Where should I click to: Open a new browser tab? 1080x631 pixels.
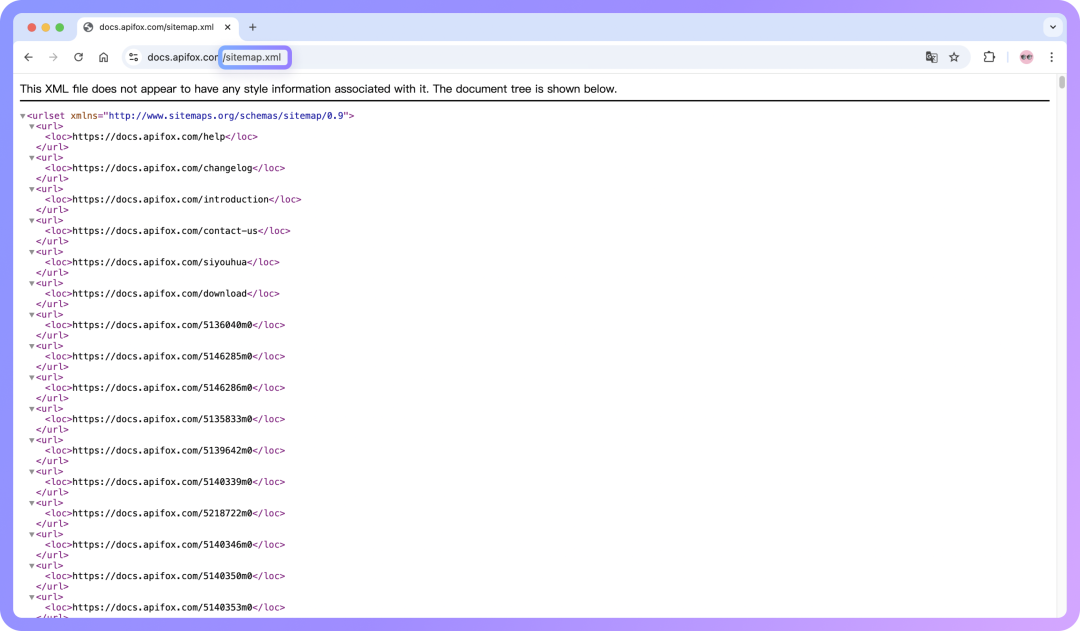coord(253,27)
